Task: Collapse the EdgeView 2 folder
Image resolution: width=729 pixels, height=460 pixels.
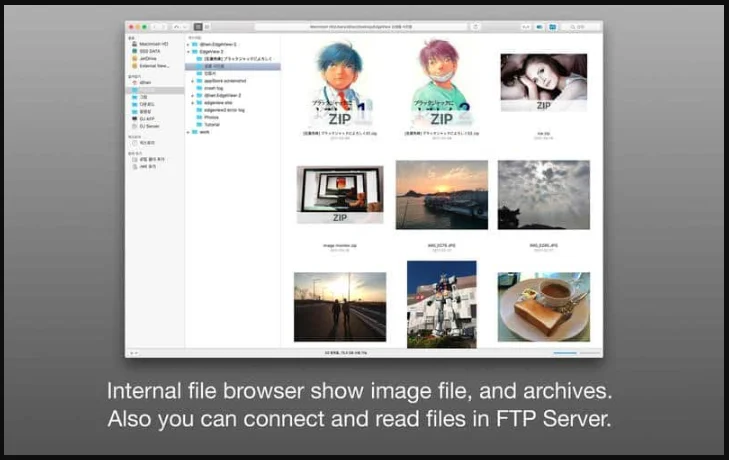Action: [188, 52]
